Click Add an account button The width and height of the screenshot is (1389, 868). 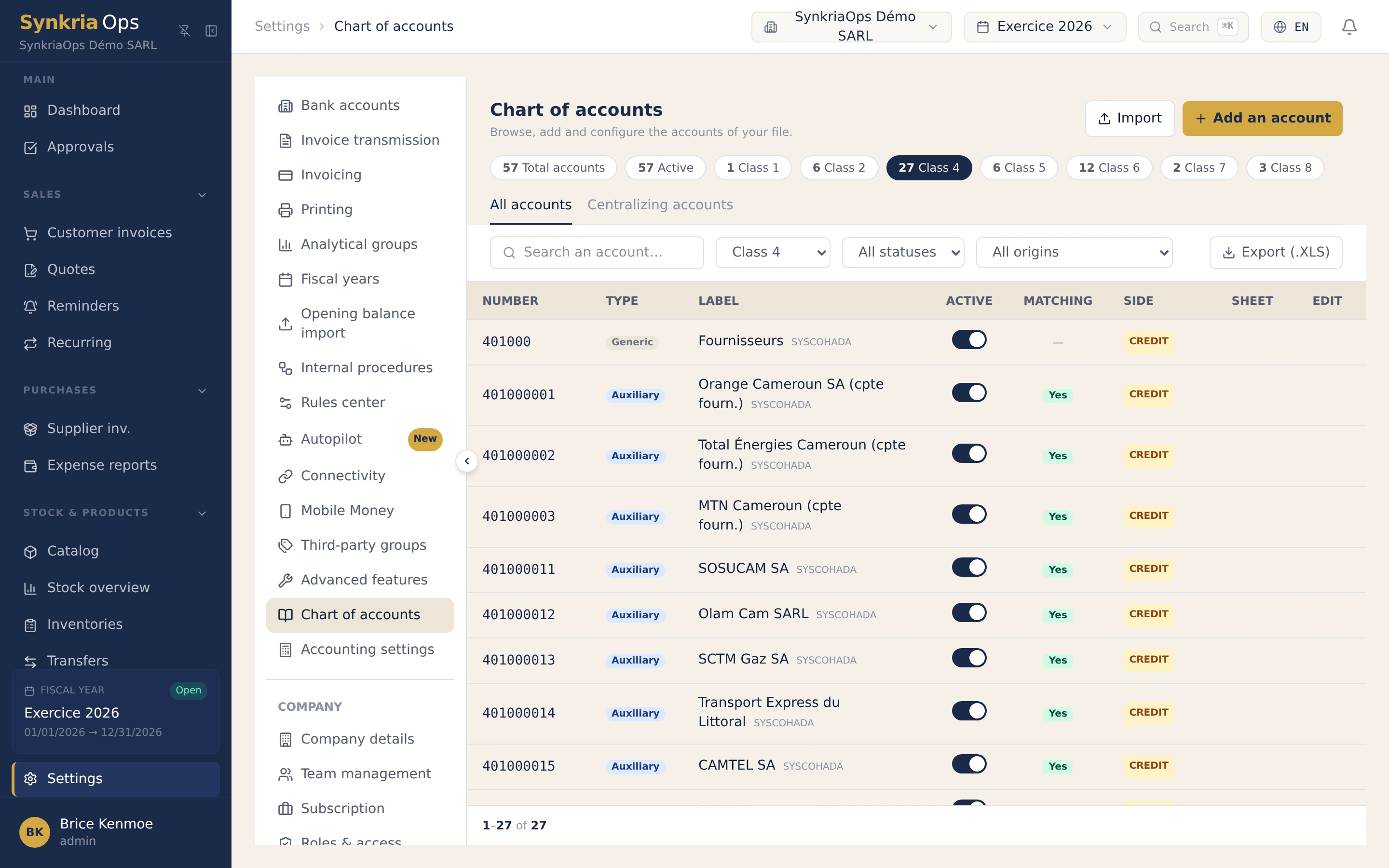[1262, 118]
